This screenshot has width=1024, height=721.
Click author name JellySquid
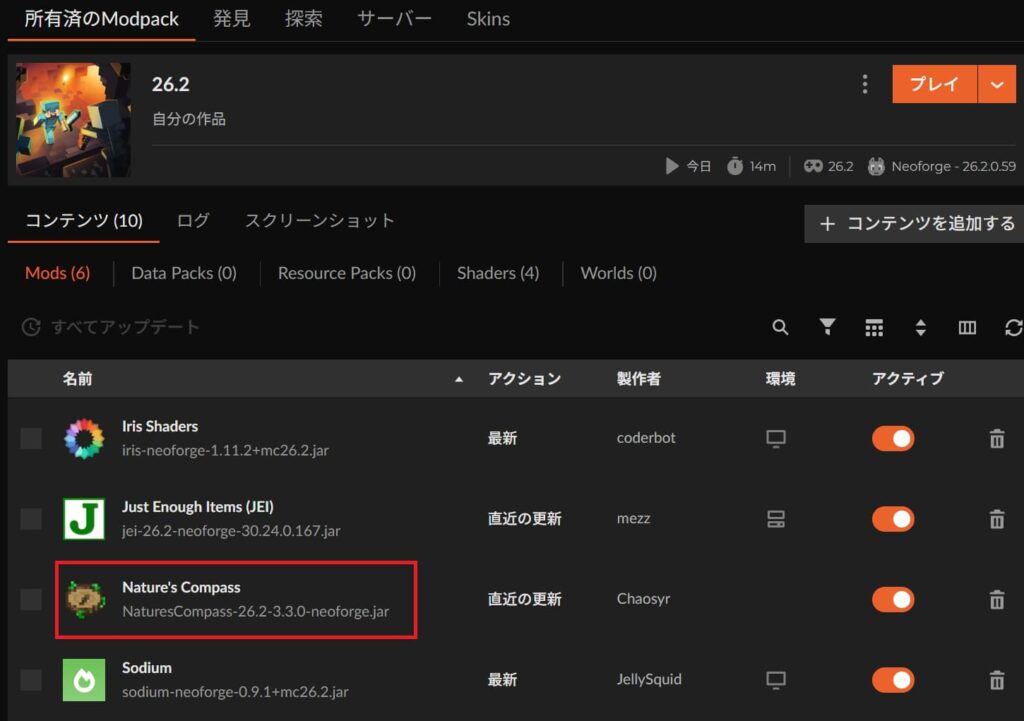pyautogui.click(x=649, y=679)
